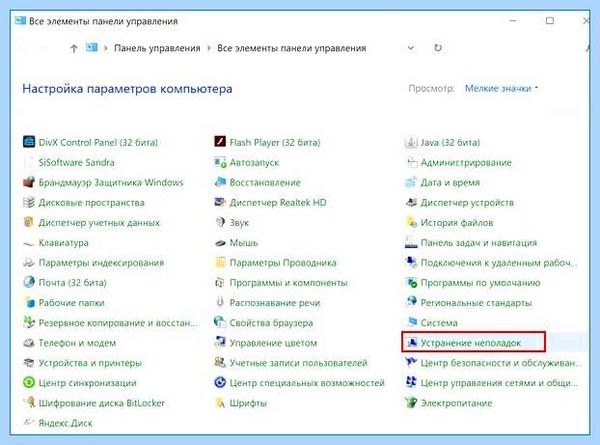Click the chevron before Панель управления breadcrumb
600x445 pixels.
pyautogui.click(x=105, y=48)
